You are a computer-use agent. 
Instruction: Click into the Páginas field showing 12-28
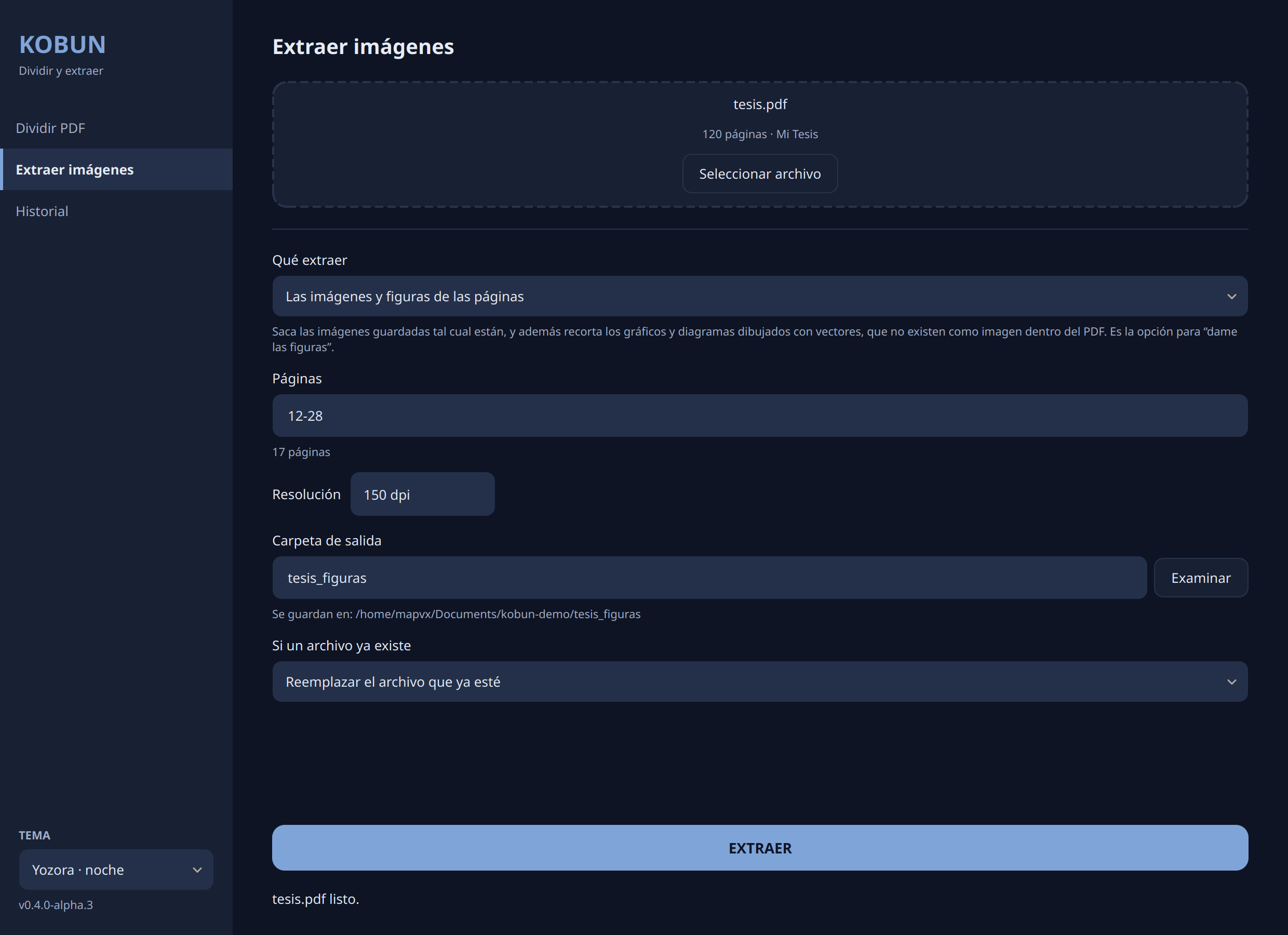[760, 416]
